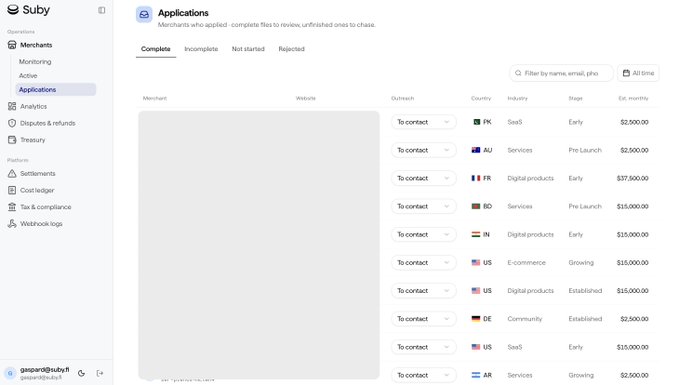Go to Cost ledger page
The height and width of the screenshot is (385, 679).
[37, 190]
